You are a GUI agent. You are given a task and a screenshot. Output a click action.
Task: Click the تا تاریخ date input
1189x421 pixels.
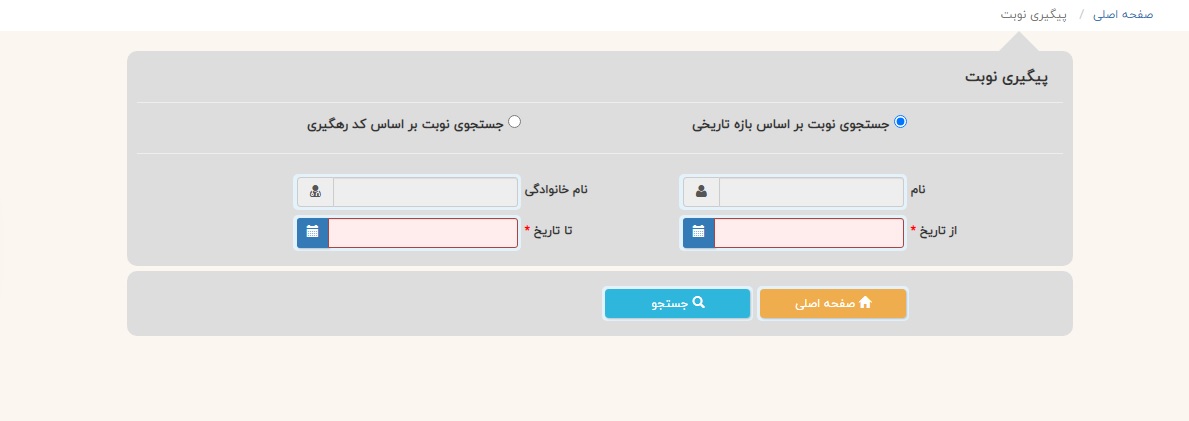click(423, 233)
